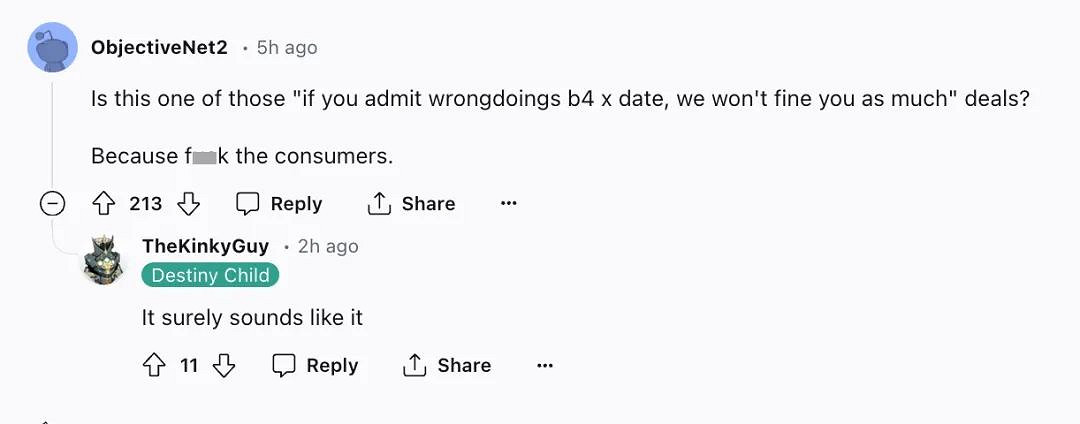Upvote TheKinkyGuy's reply
This screenshot has width=1080, height=424.
(154, 366)
